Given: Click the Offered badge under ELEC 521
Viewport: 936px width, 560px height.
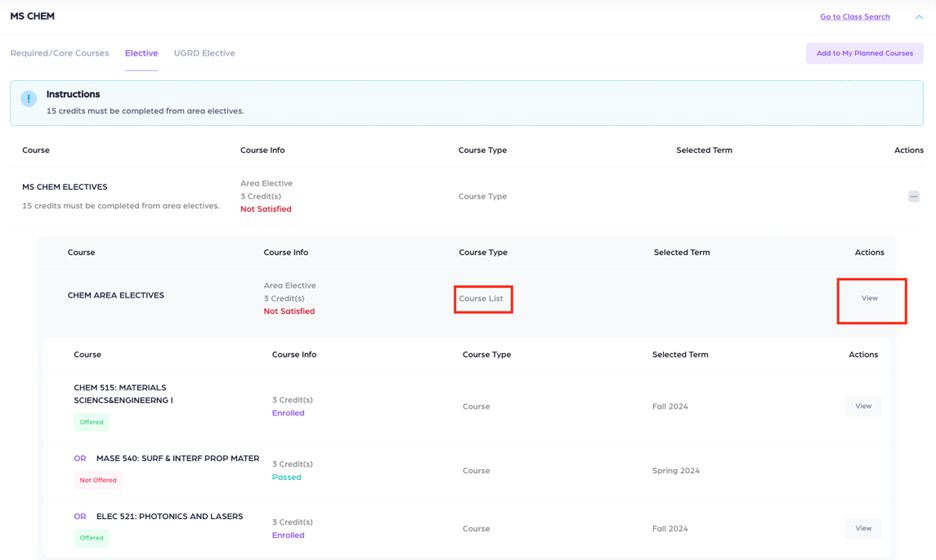Looking at the screenshot, I should [91, 537].
